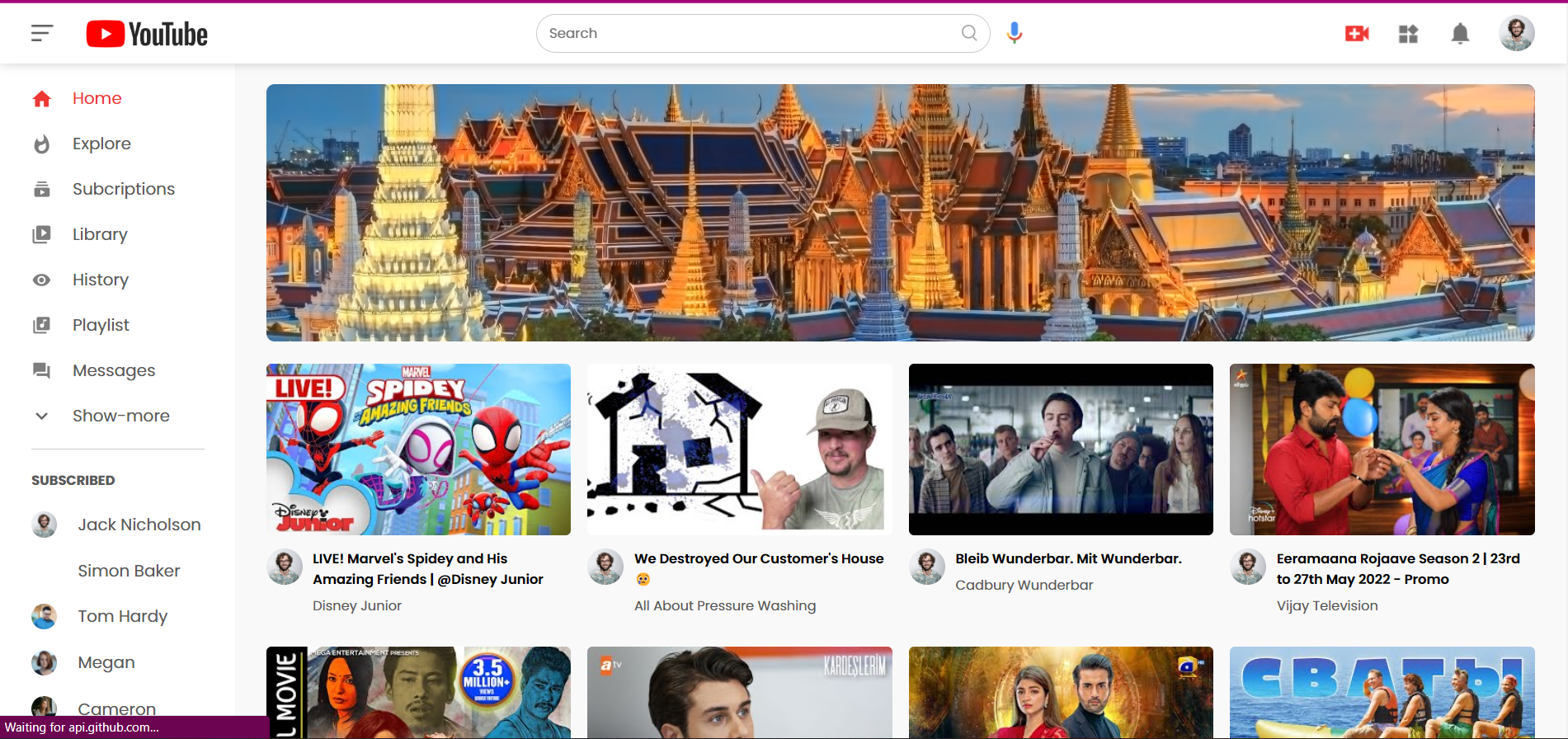
Task: Open the 3.5 Million movie thumbnail
Action: pos(418,693)
